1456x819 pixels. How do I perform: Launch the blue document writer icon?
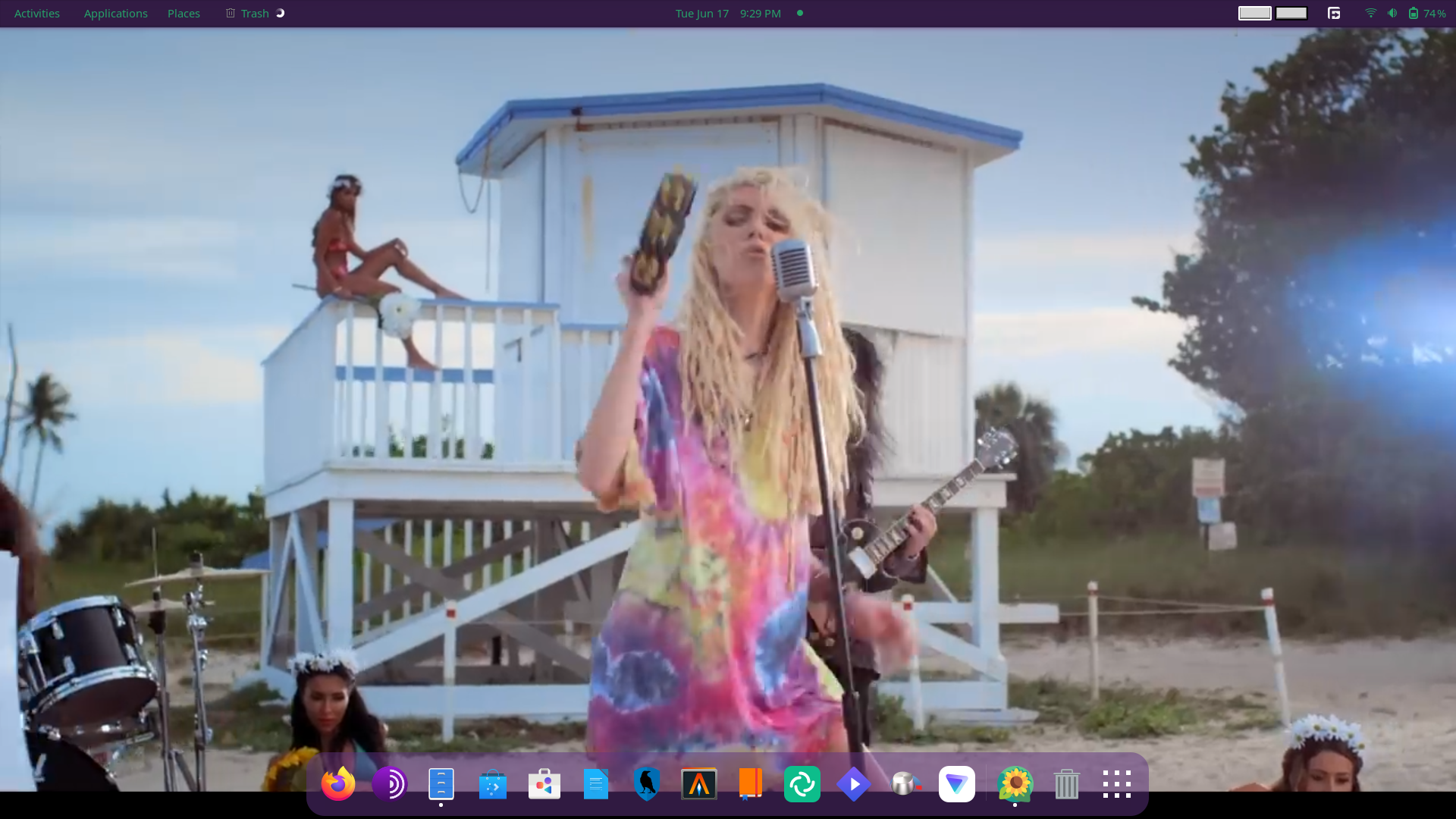[x=596, y=784]
